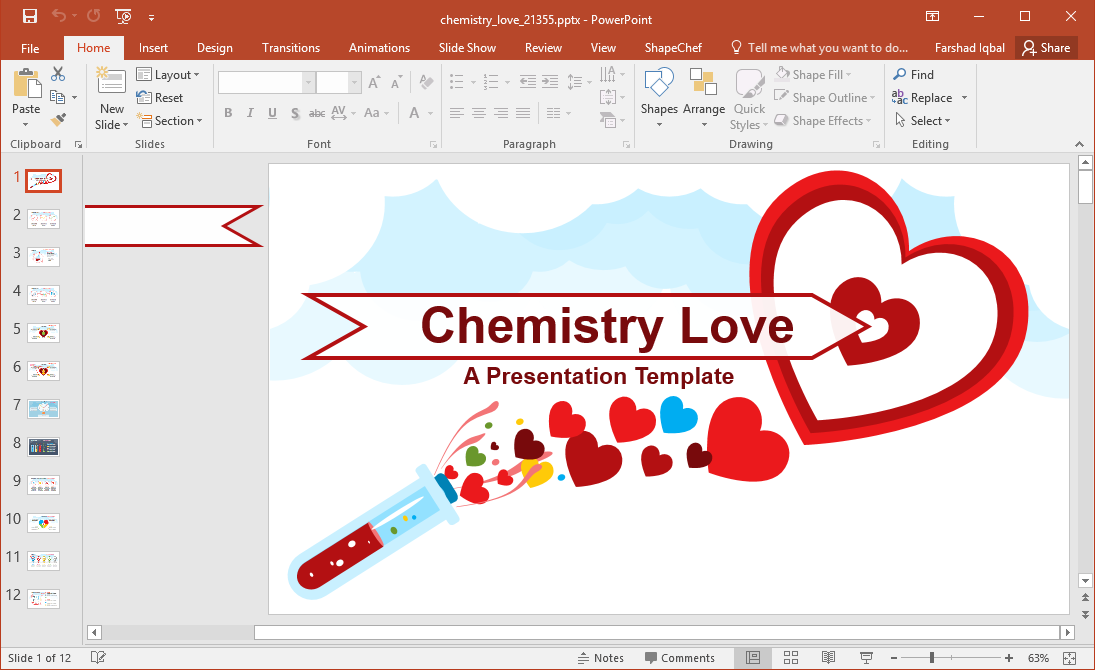
Task: Click the Strikethrough icon
Action: [316, 113]
